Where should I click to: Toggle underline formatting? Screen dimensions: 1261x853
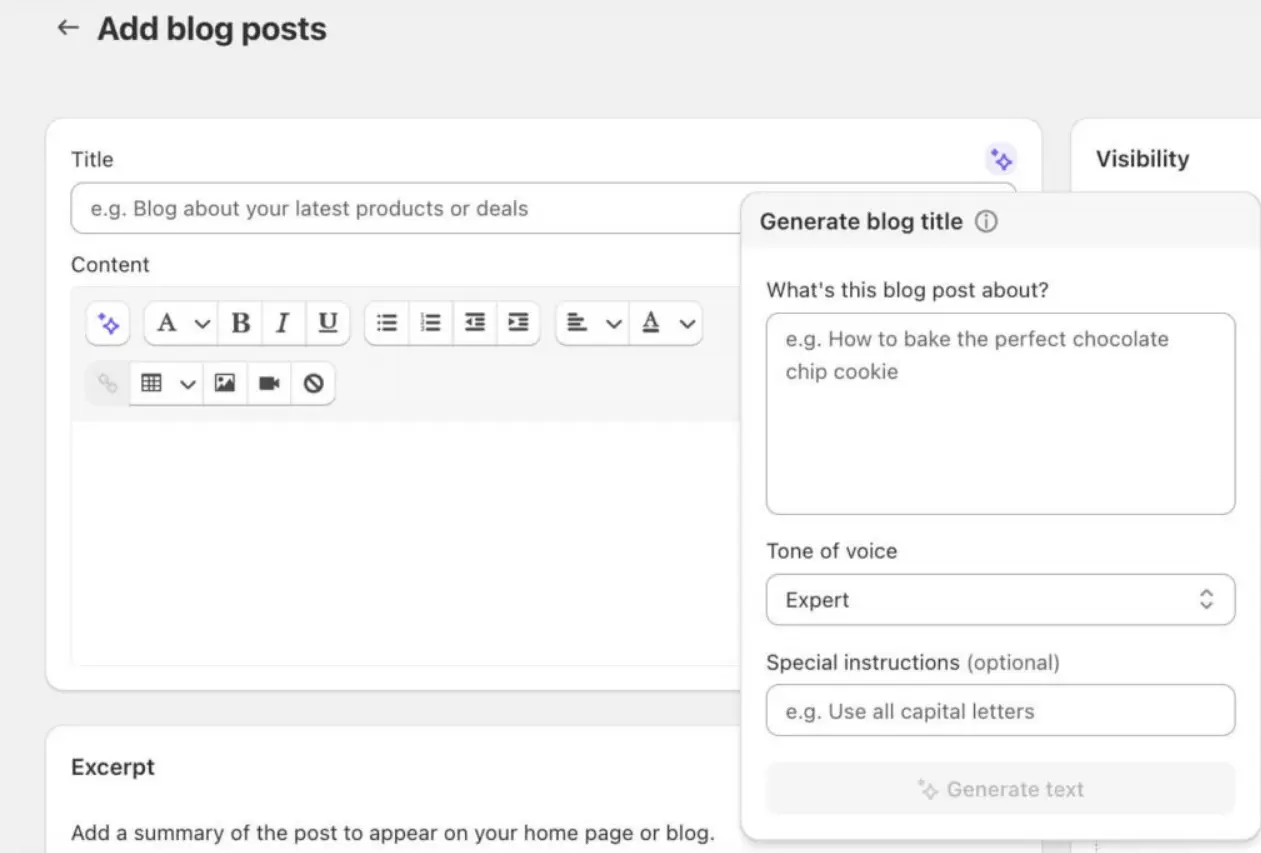coord(327,324)
